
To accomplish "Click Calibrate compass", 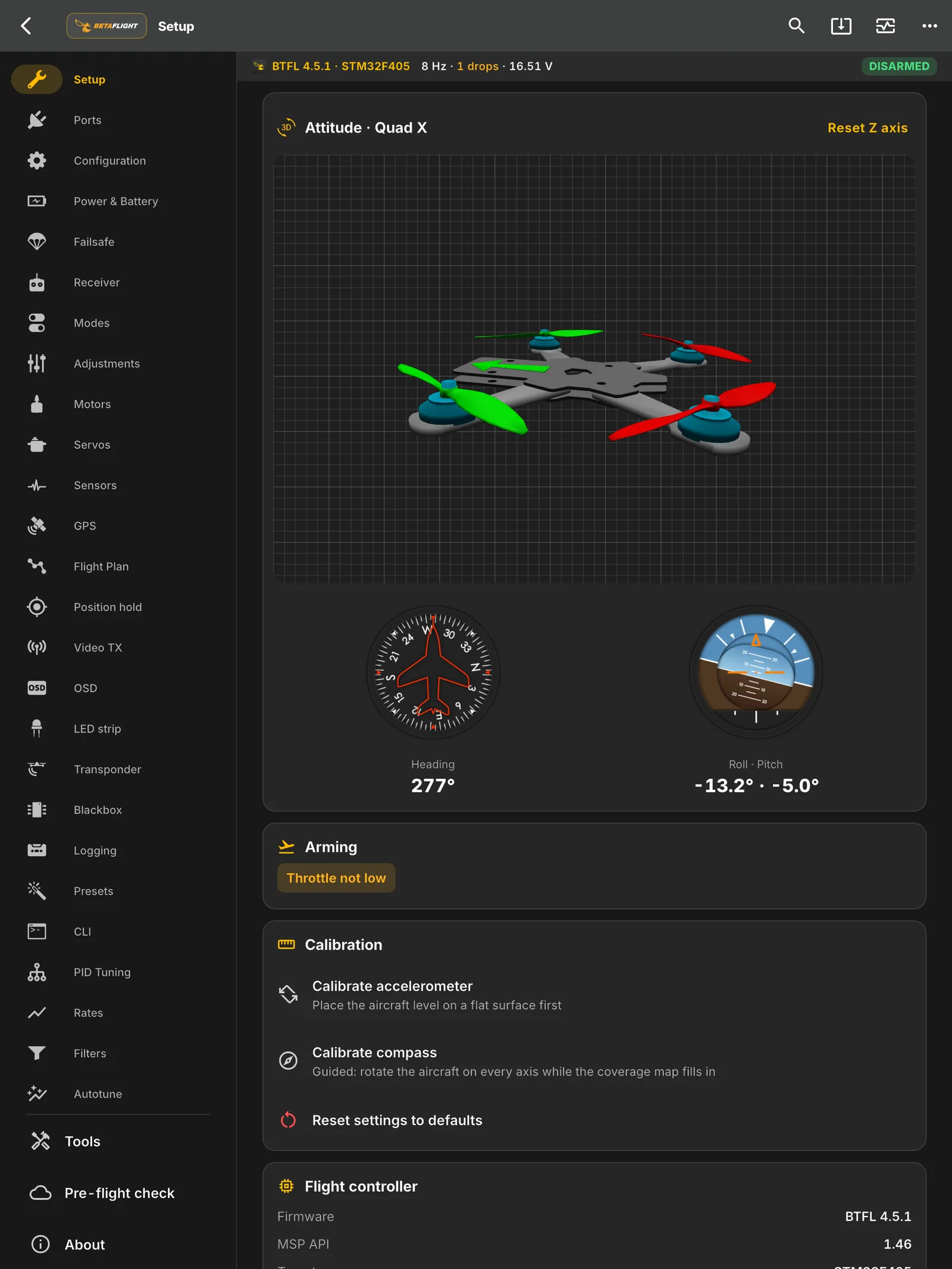I will 594,1061.
